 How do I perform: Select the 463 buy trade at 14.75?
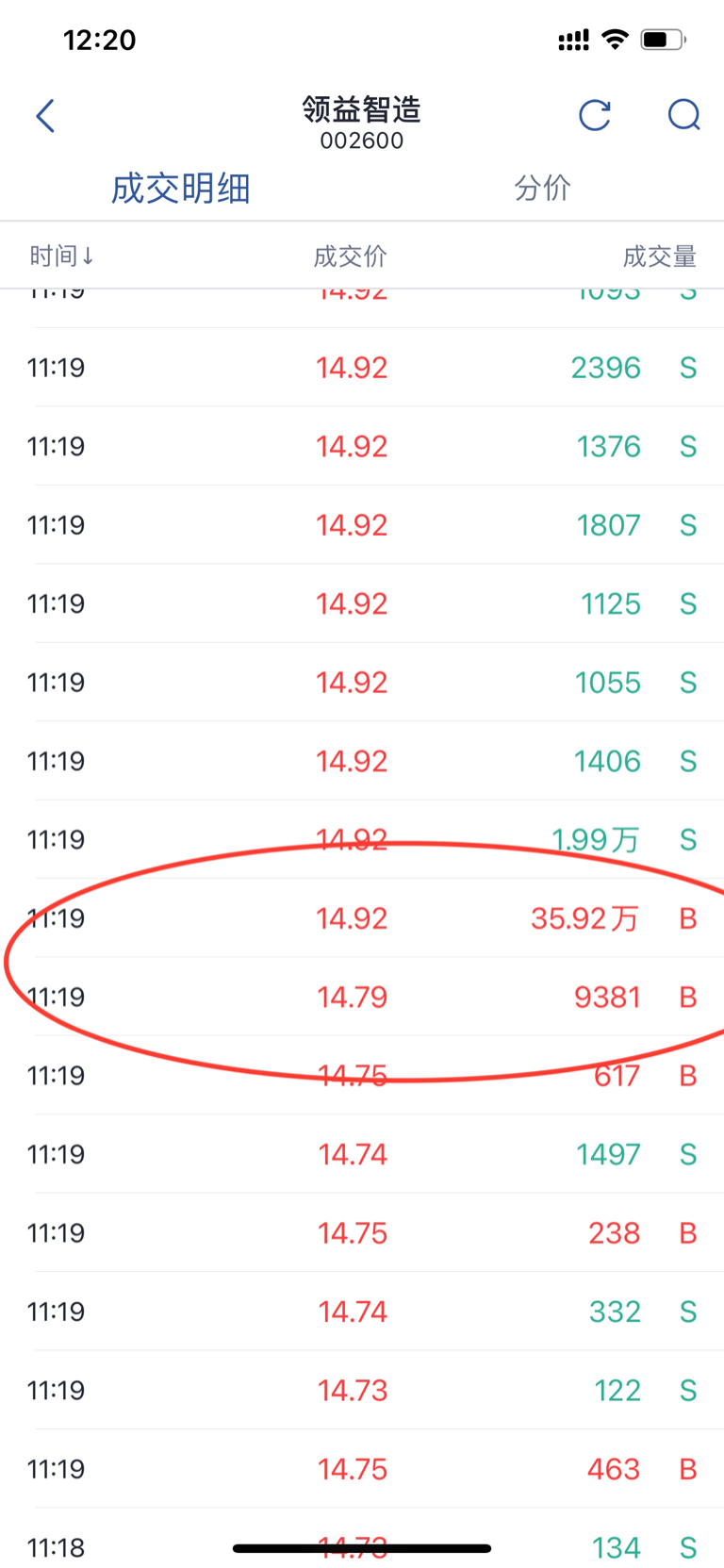[x=362, y=1469]
